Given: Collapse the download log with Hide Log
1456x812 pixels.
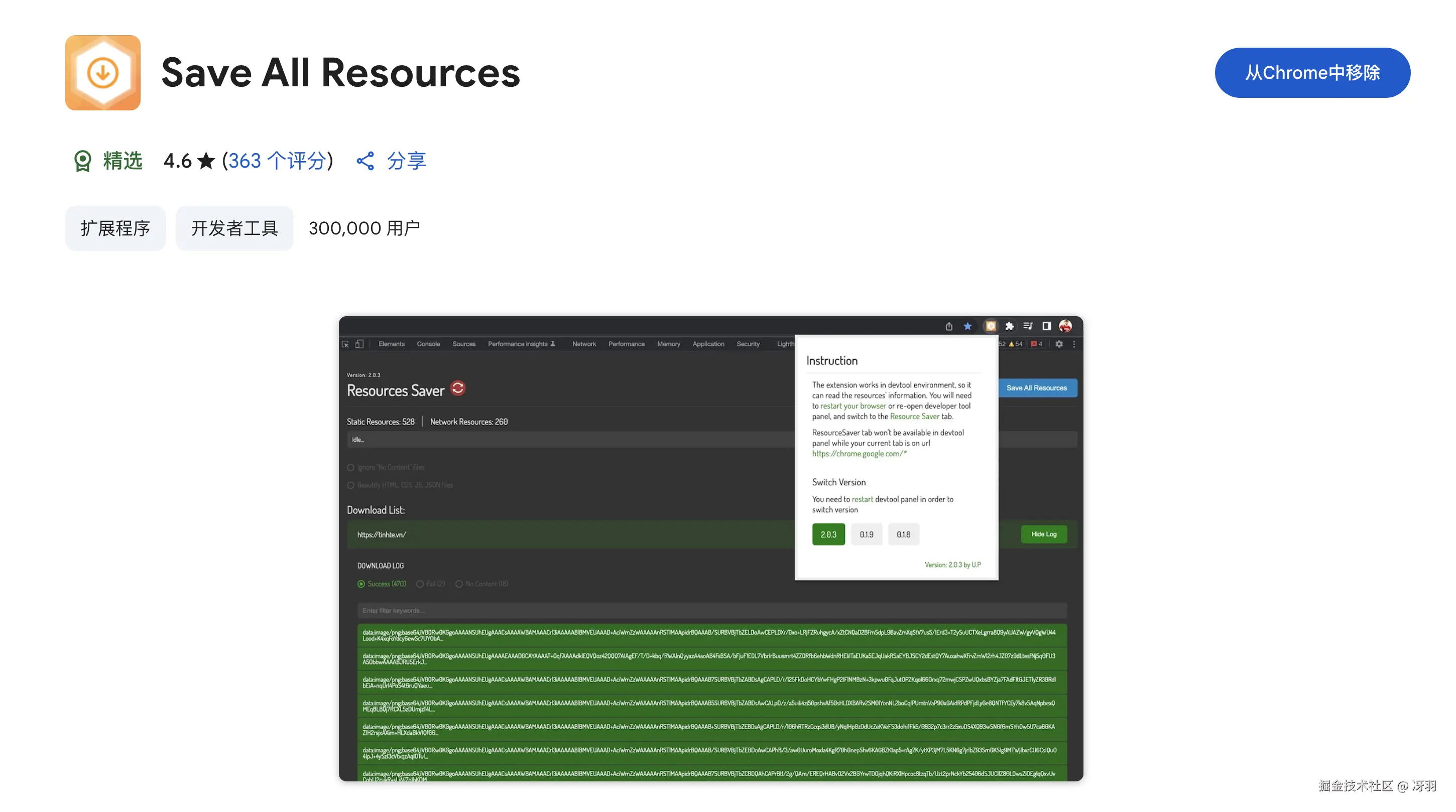Looking at the screenshot, I should coord(1043,534).
